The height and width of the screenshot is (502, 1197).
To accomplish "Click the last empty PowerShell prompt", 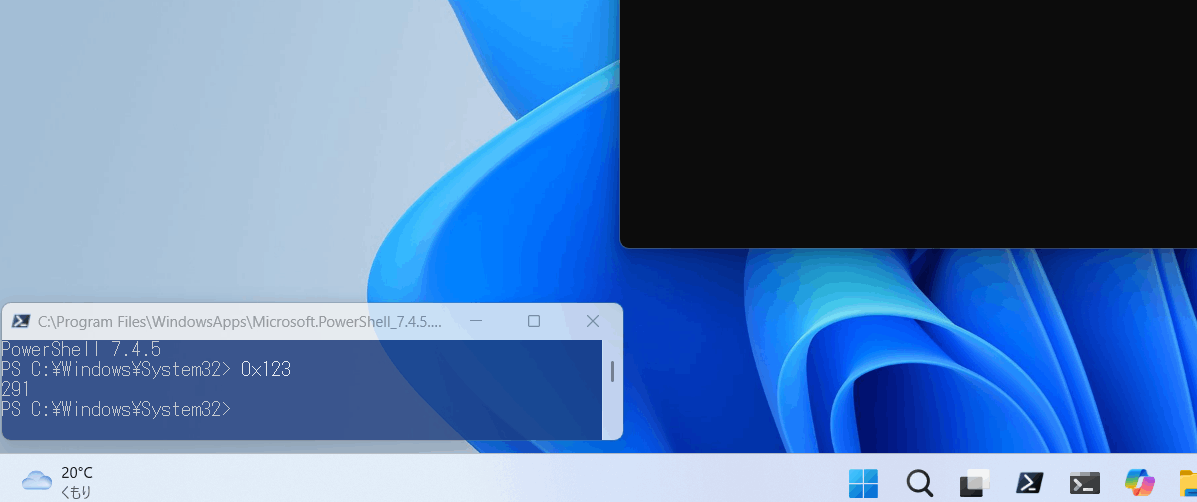I will pyautogui.click(x=115, y=410).
